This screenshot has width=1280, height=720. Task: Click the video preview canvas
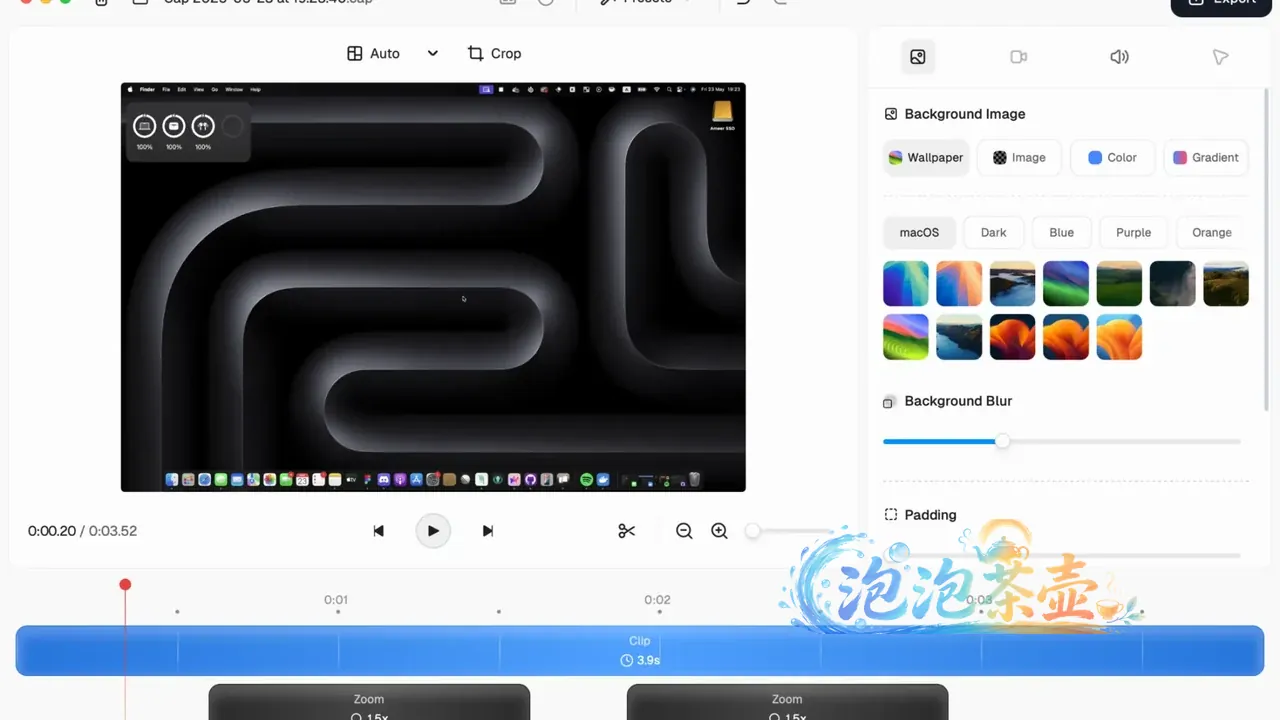(433, 287)
